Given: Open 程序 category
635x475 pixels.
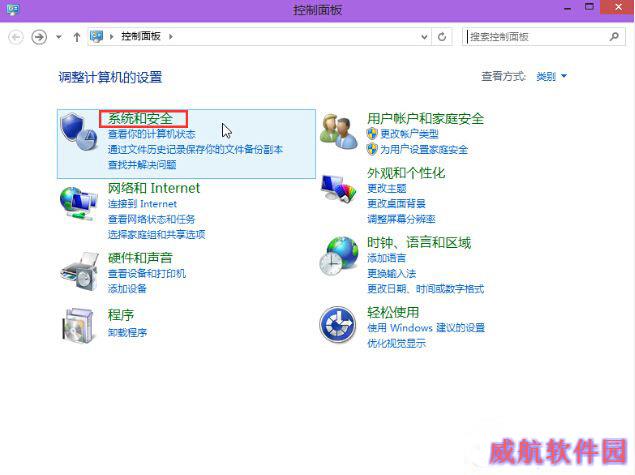Looking at the screenshot, I should (121, 315).
